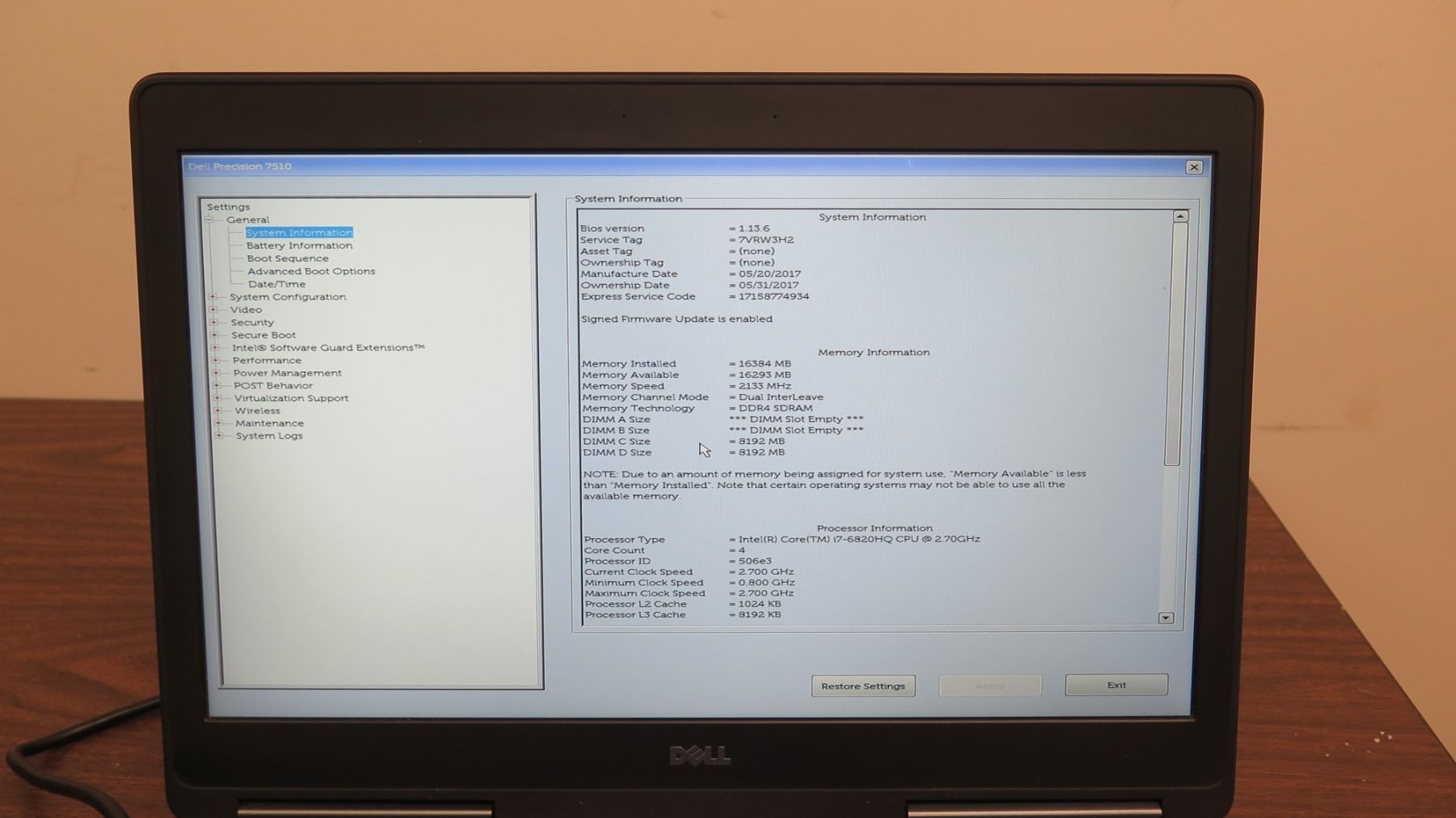This screenshot has width=1456, height=818.
Task: Expand the Video settings node
Action: (214, 309)
